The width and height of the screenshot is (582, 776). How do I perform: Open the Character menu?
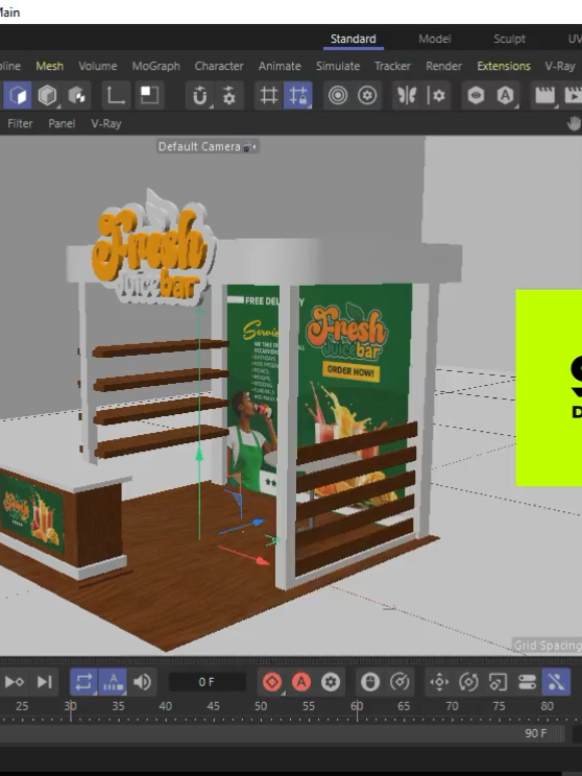pos(219,66)
